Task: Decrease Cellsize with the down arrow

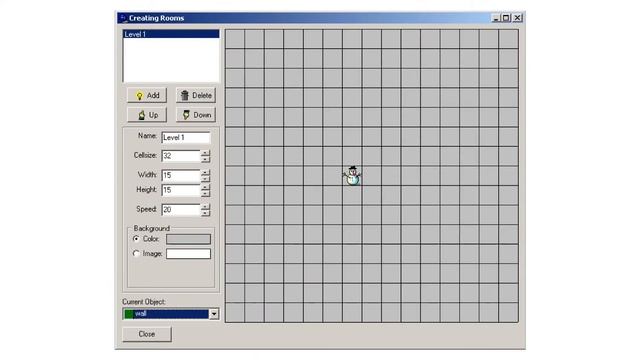Action: 205,159
